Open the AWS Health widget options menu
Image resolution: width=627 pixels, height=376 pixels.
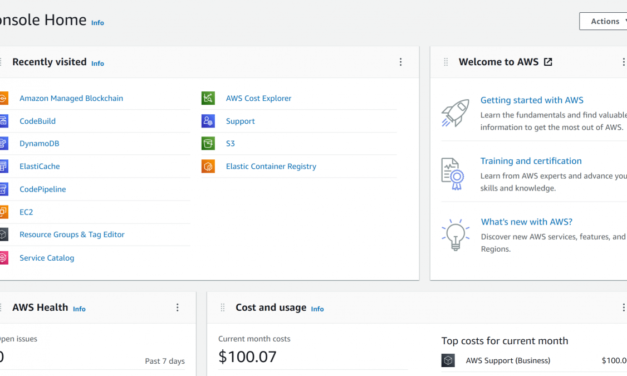[177, 307]
